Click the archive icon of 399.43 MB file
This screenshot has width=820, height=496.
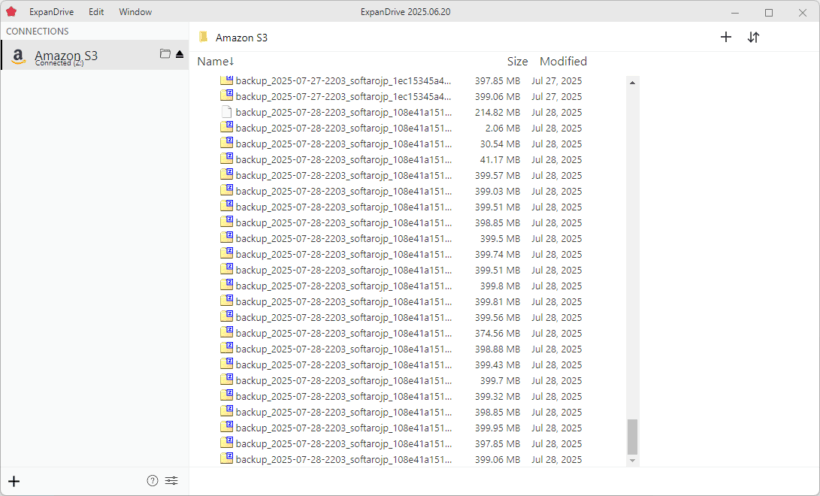point(226,364)
